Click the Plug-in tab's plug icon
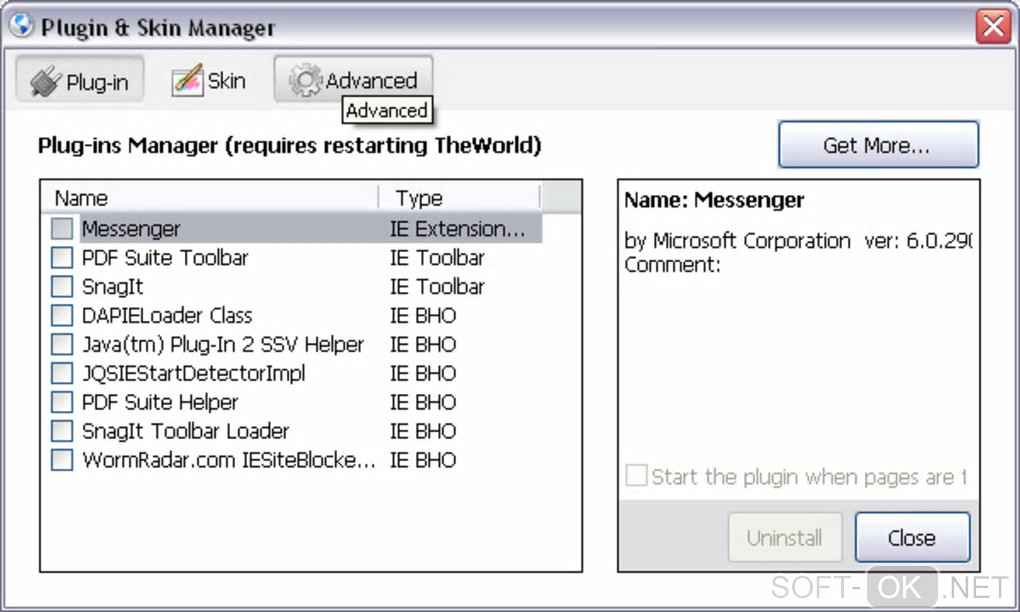The width and height of the screenshot is (1020, 612). click(x=46, y=82)
